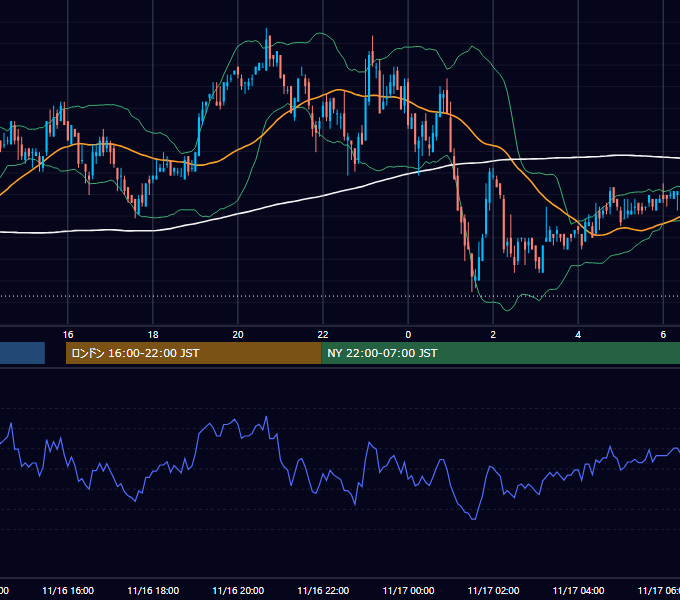The height and width of the screenshot is (600, 680).
Task: Click the 11/16 16:00 date label
Action: [68, 591]
